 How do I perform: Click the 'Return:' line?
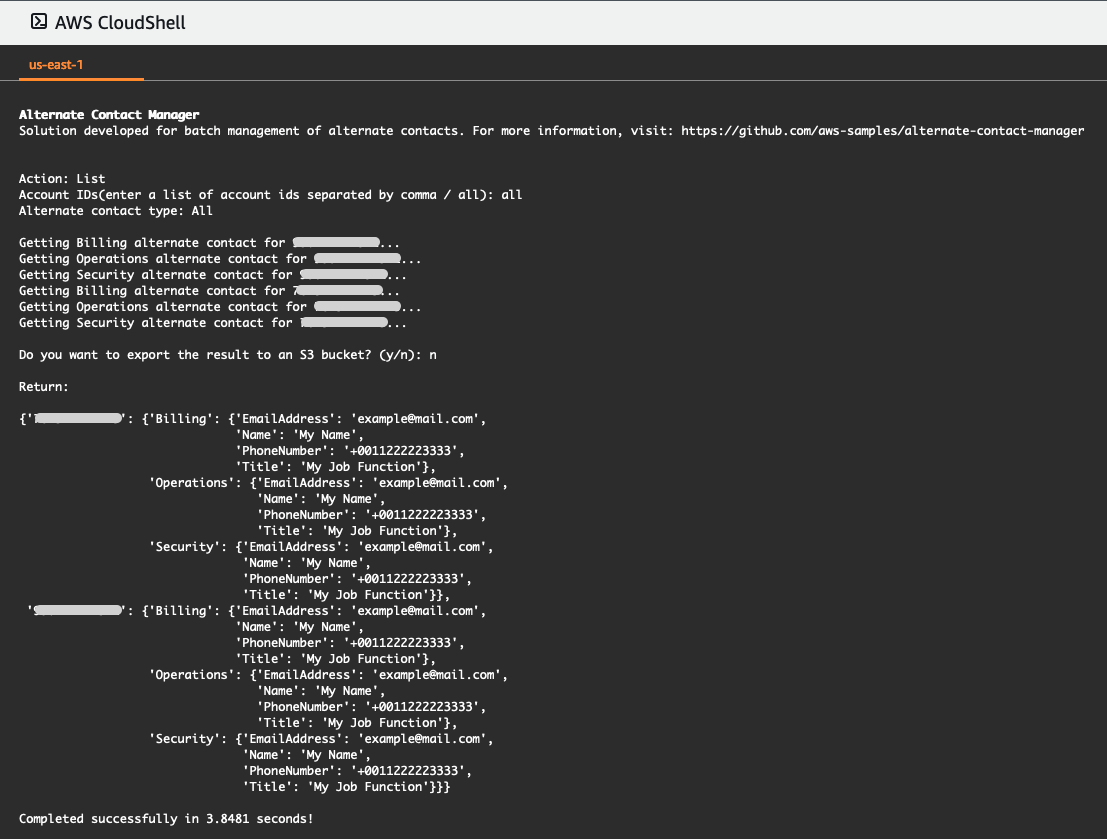pos(44,387)
